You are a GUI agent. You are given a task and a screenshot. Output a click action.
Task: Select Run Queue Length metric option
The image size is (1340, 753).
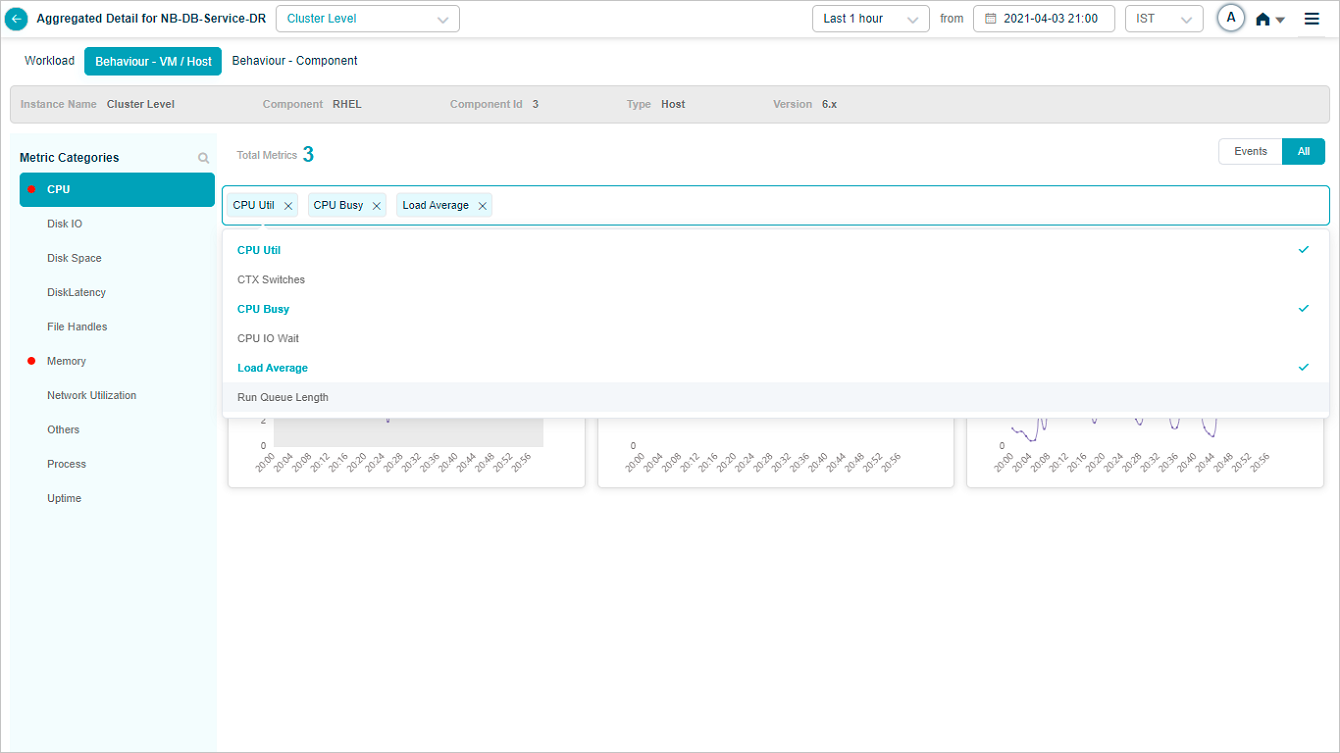(x=283, y=397)
